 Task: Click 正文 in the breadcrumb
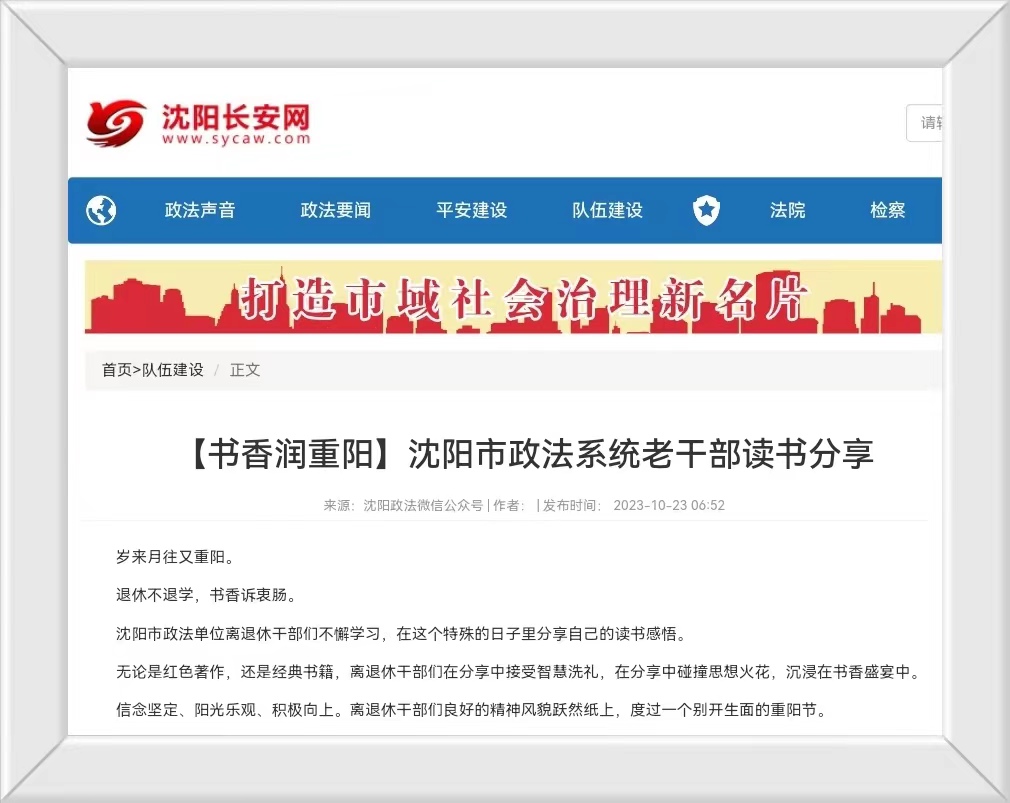point(245,370)
